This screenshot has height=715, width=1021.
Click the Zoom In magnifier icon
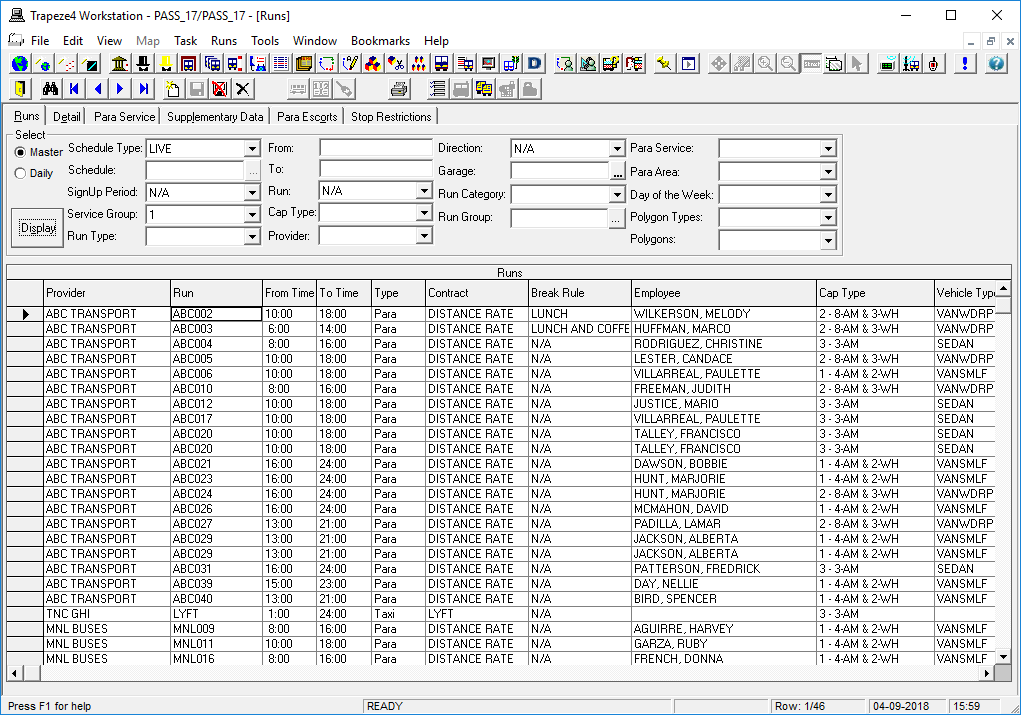[x=766, y=62]
